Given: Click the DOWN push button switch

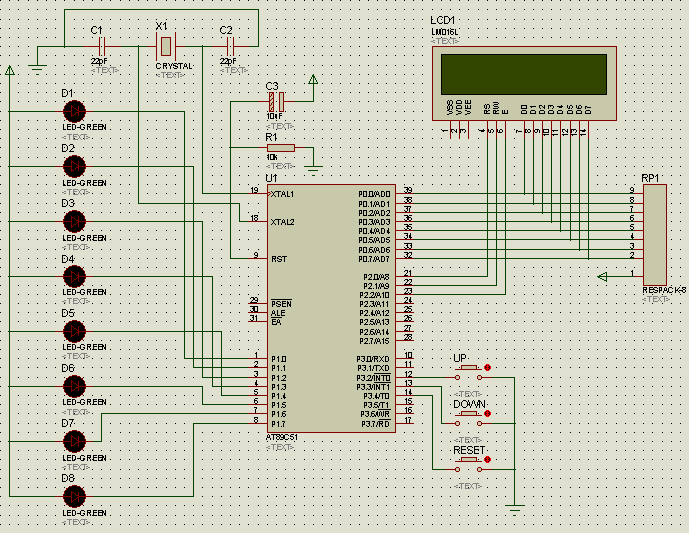Looking at the screenshot, I should 468,419.
